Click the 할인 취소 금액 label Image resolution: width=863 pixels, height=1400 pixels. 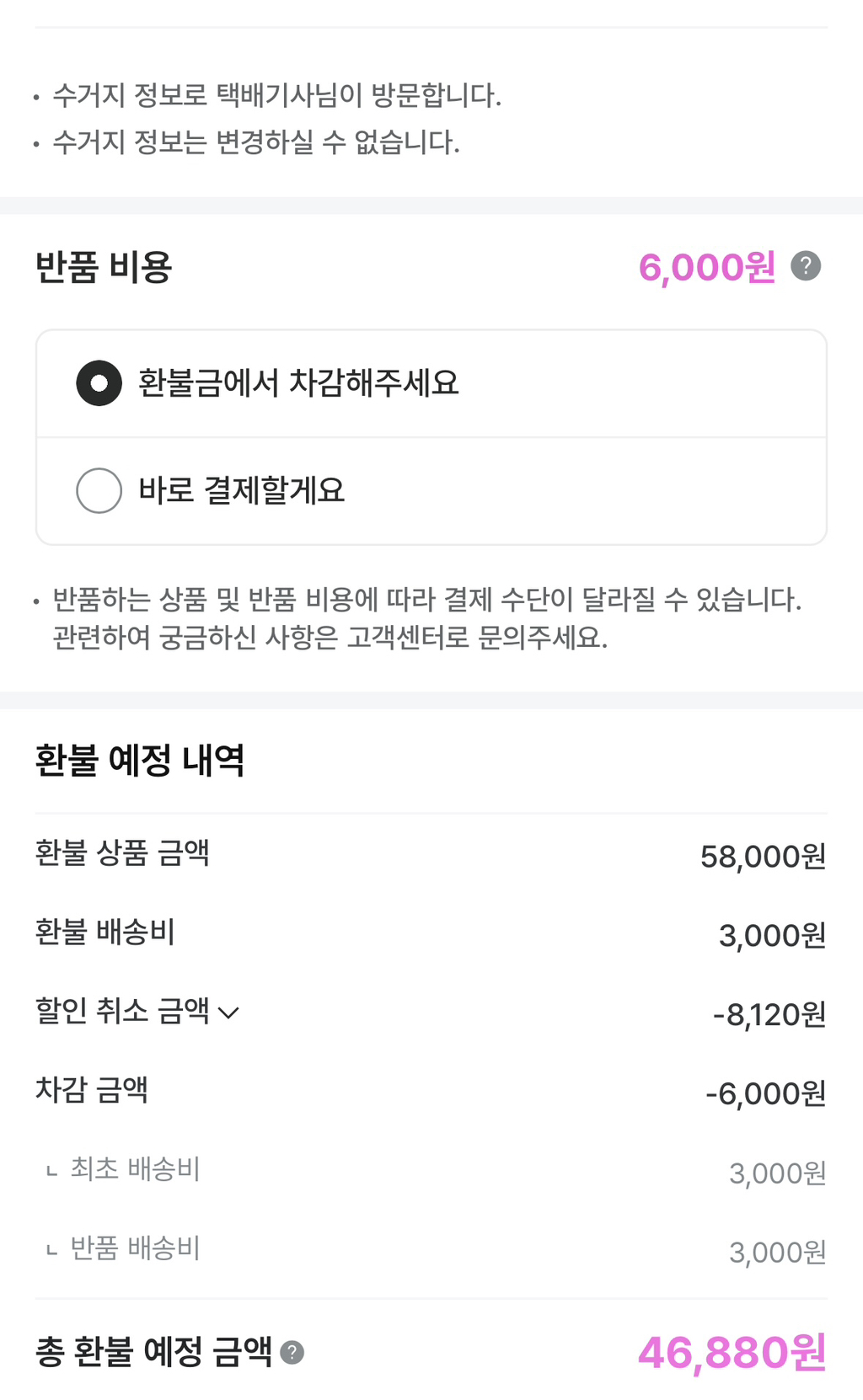(122, 1011)
